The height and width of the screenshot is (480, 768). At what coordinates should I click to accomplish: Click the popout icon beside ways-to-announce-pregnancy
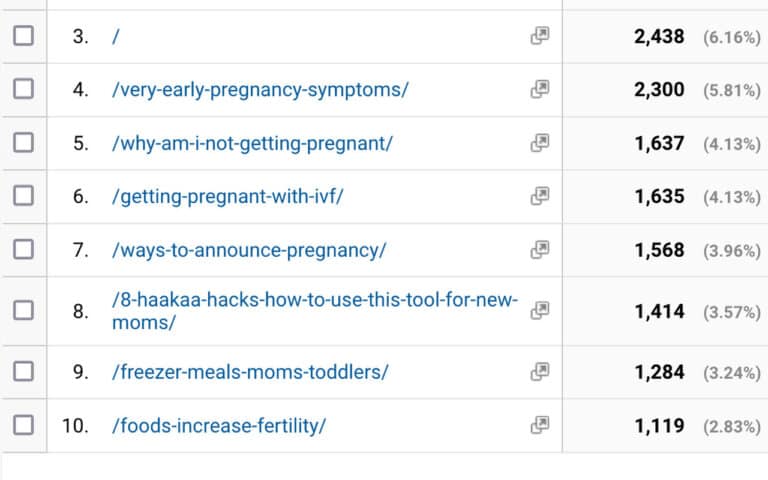click(540, 250)
